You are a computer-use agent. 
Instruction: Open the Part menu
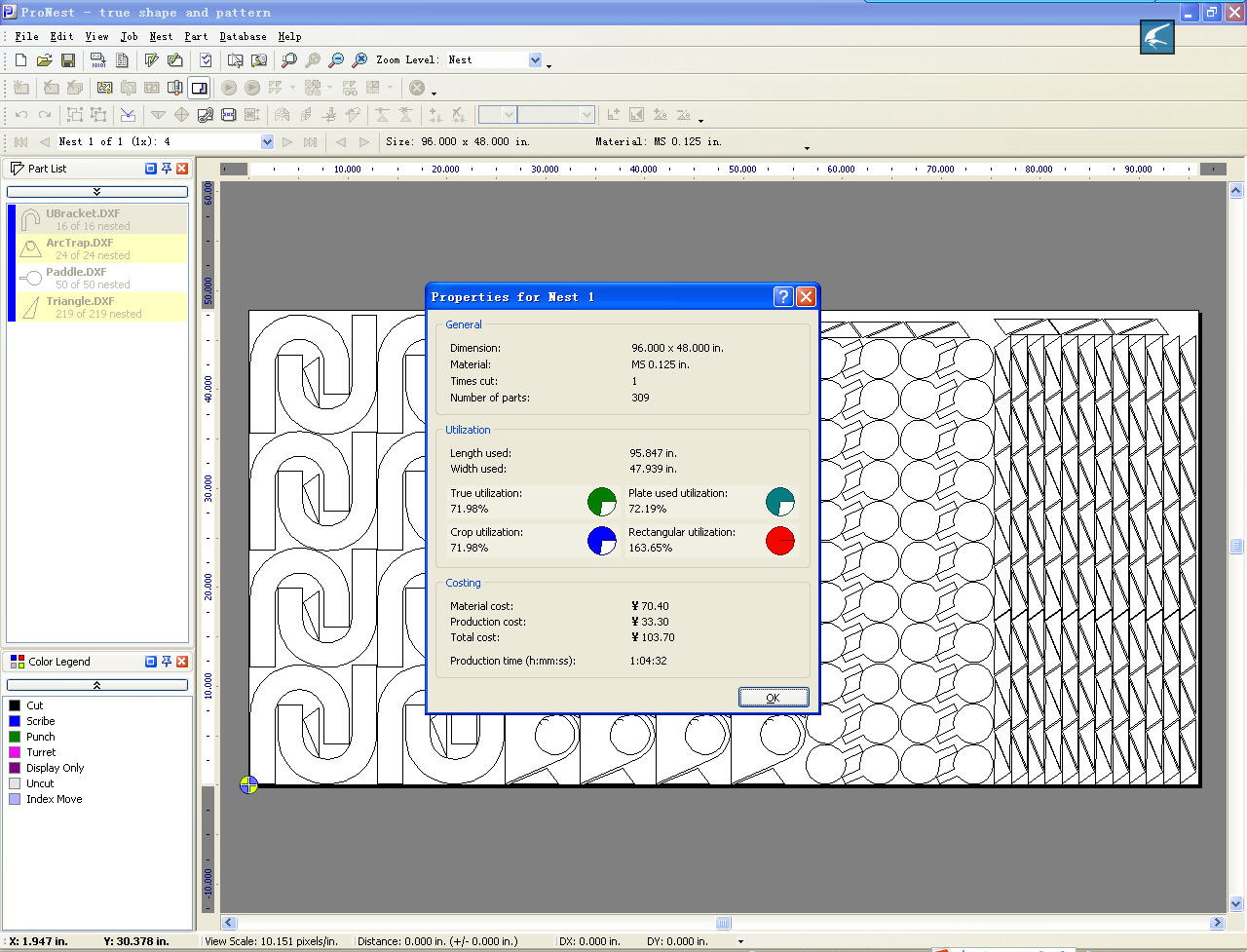pyautogui.click(x=196, y=36)
